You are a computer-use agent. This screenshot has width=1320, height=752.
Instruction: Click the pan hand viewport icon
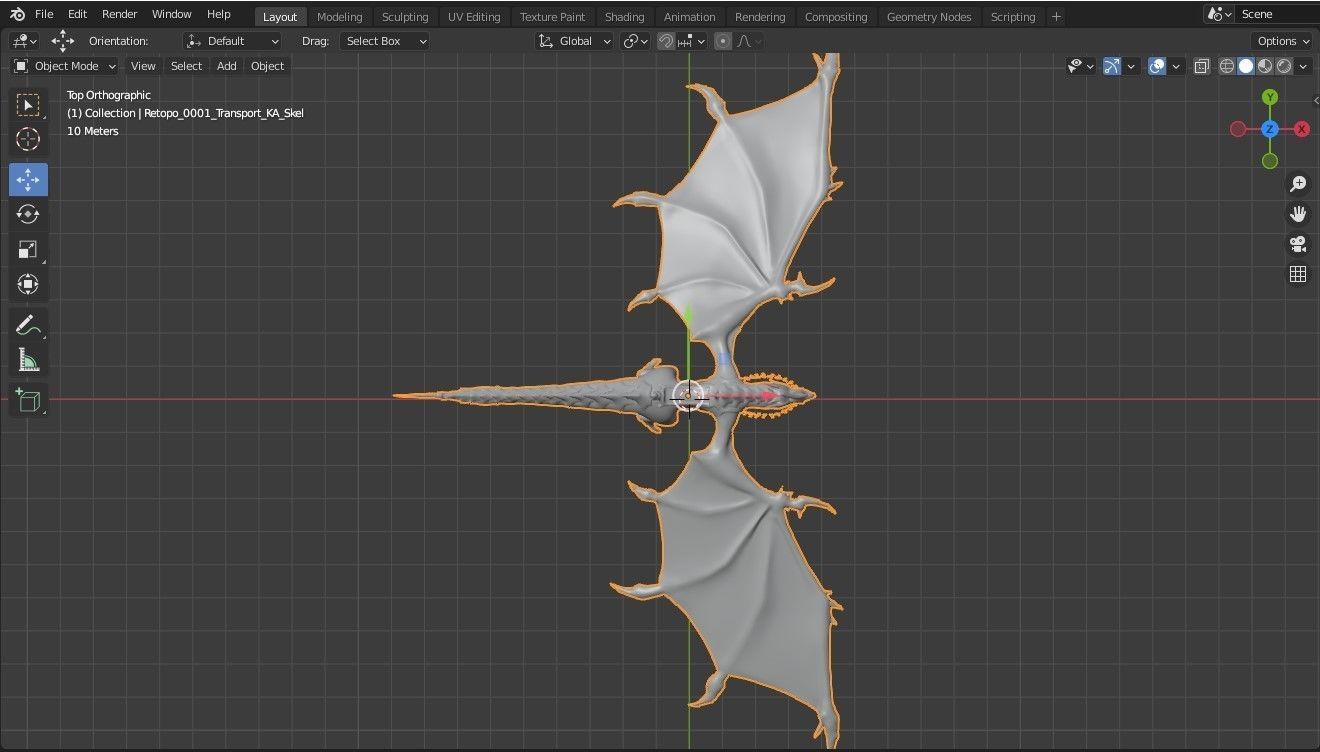tap(1298, 214)
